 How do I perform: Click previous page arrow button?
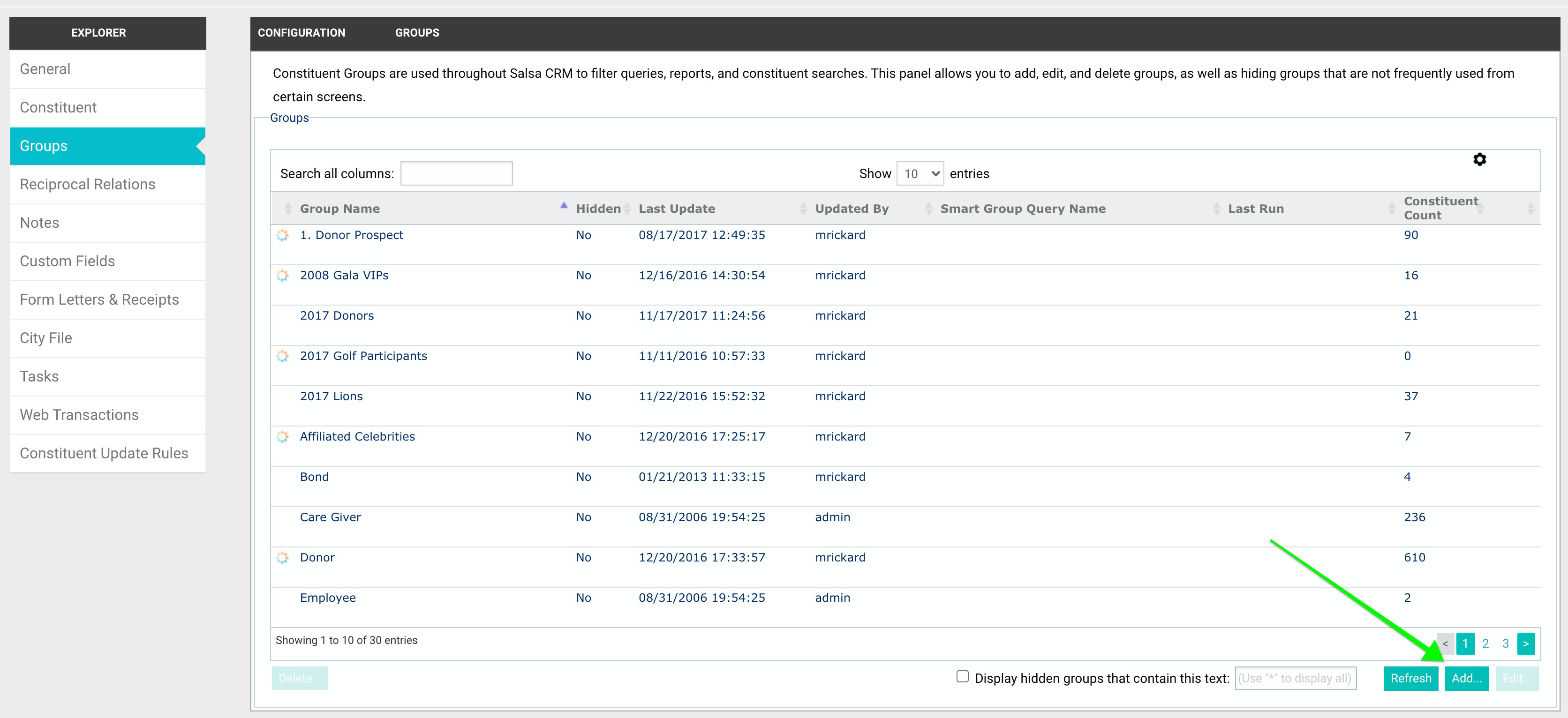pyautogui.click(x=1445, y=644)
